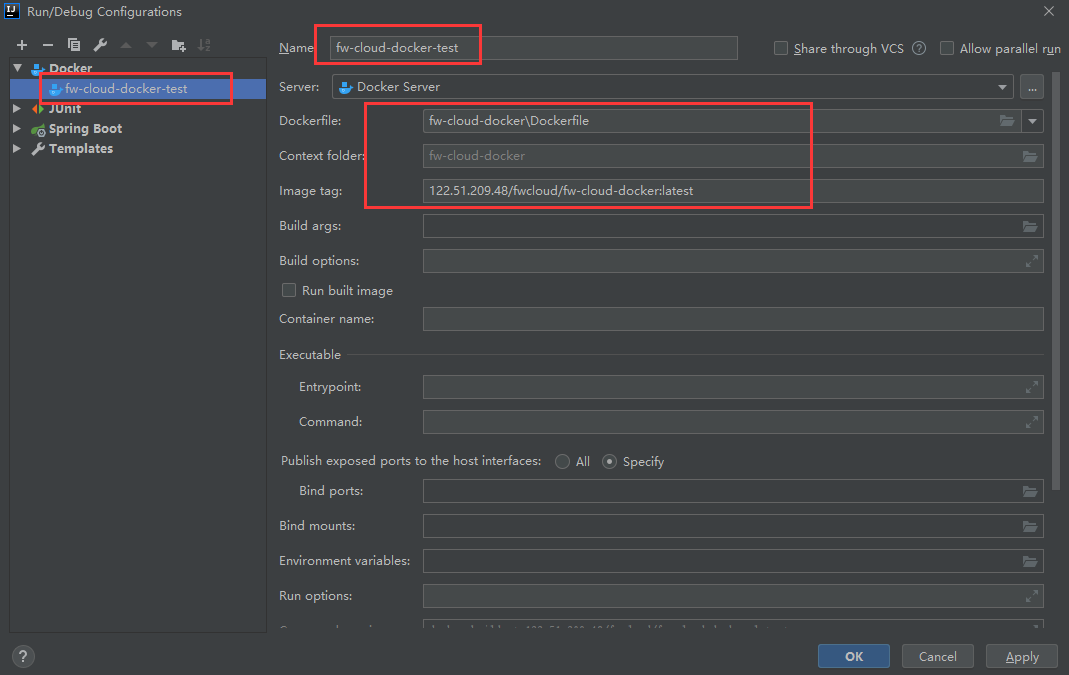Click the Copy Configuration icon
The height and width of the screenshot is (675, 1069).
click(74, 45)
